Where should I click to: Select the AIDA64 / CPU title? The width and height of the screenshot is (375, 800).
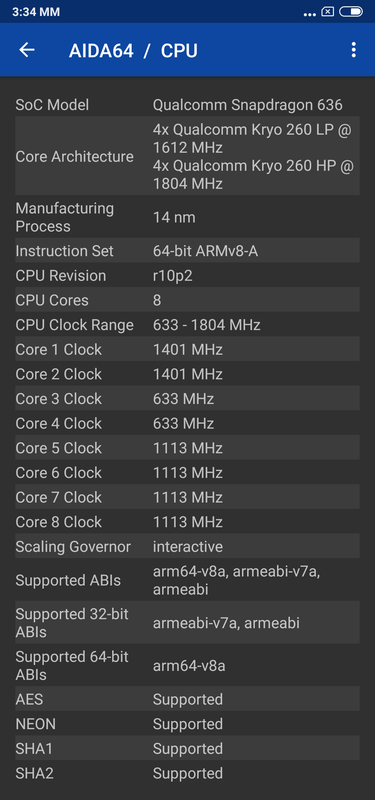tap(133, 51)
